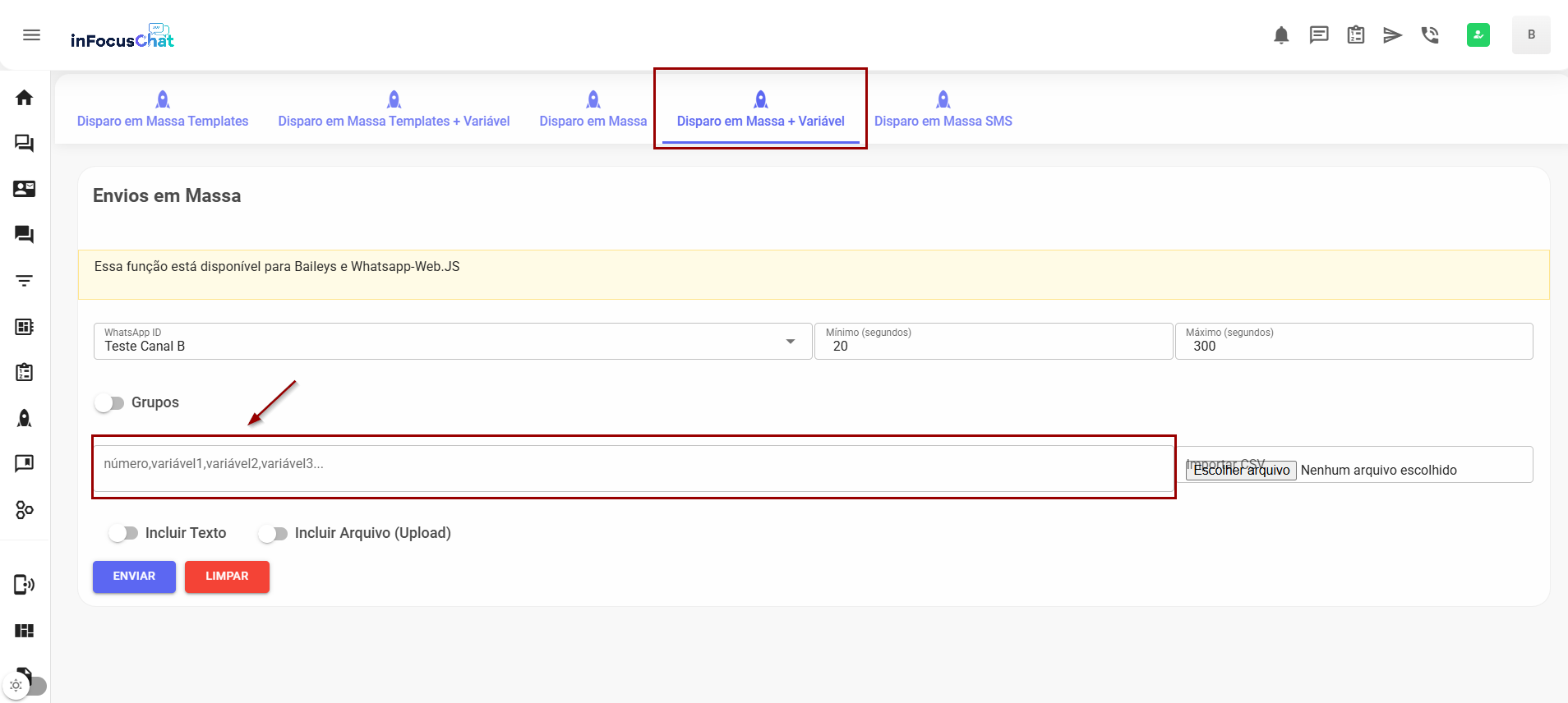Click the paper plane send icon
This screenshot has width=1568, height=703.
point(1392,35)
